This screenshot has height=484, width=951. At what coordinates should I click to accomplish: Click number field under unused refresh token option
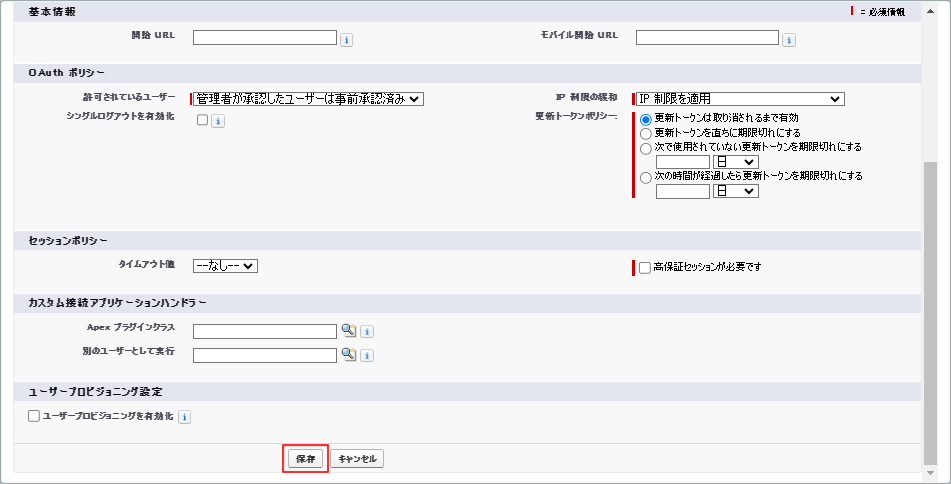click(683, 162)
